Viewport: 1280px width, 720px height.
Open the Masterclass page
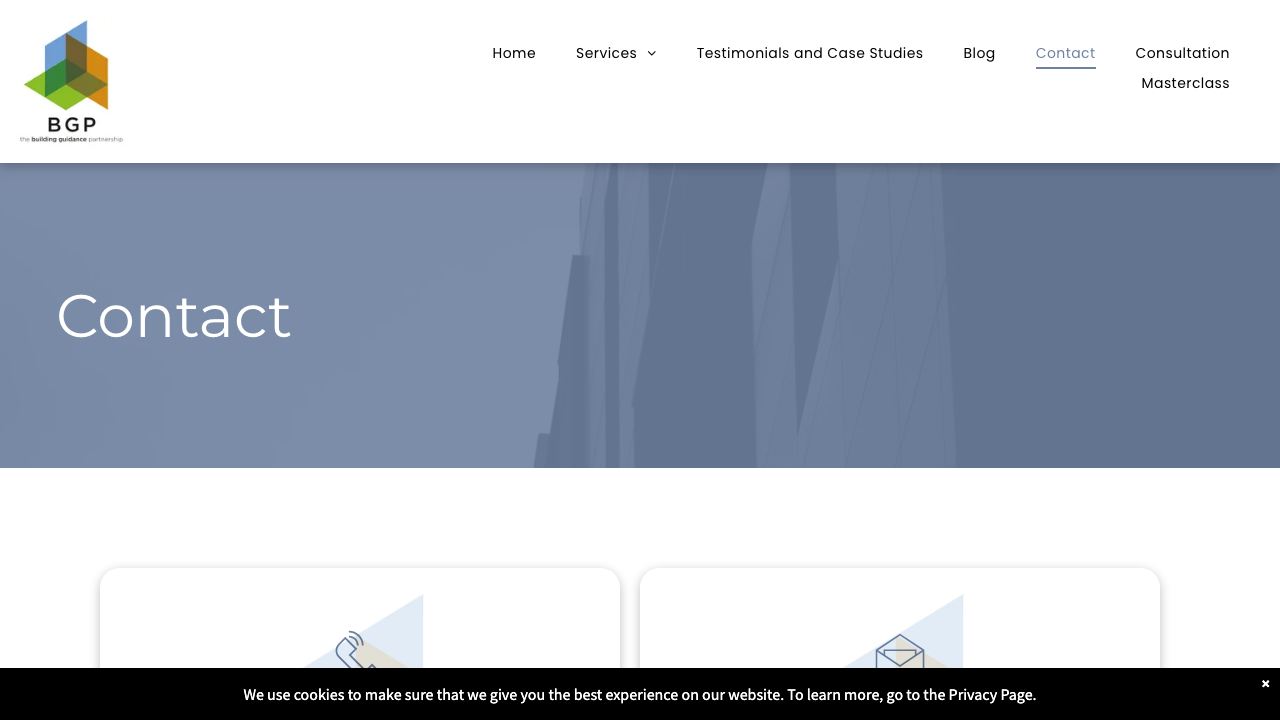(x=1185, y=83)
